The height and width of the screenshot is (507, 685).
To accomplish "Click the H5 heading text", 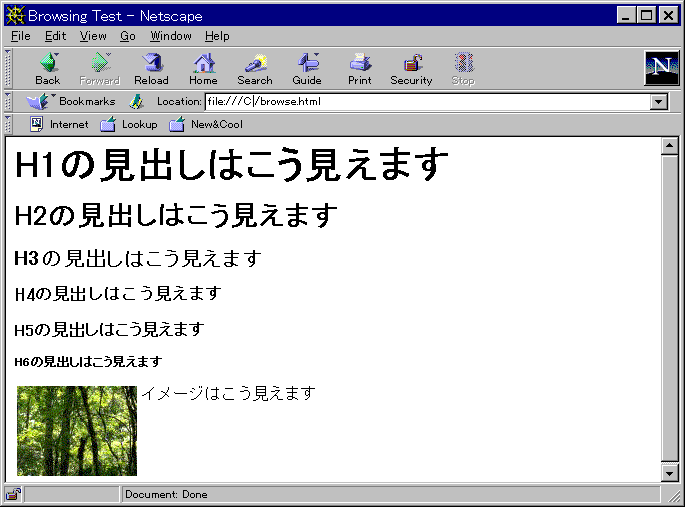I will [x=109, y=329].
